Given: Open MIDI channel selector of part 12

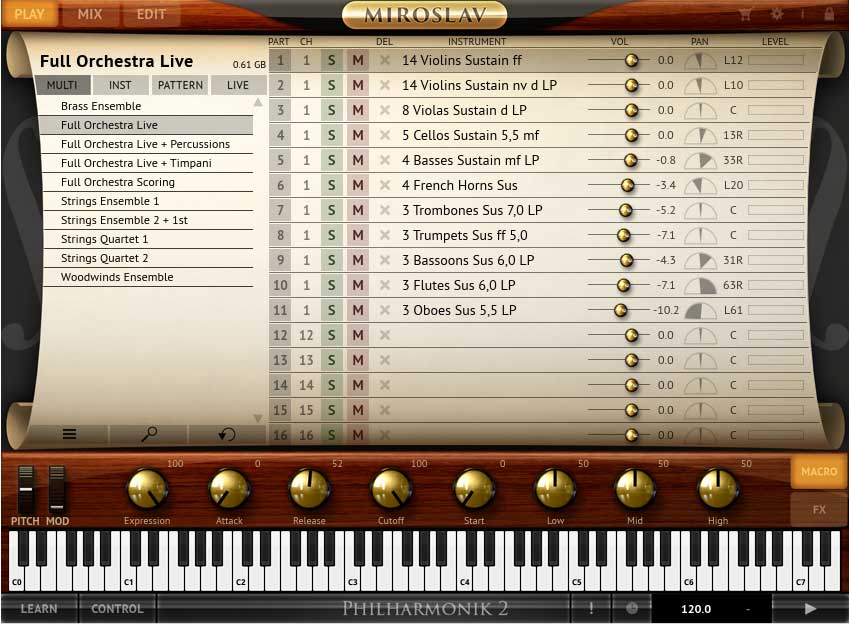Looking at the screenshot, I should click(306, 335).
